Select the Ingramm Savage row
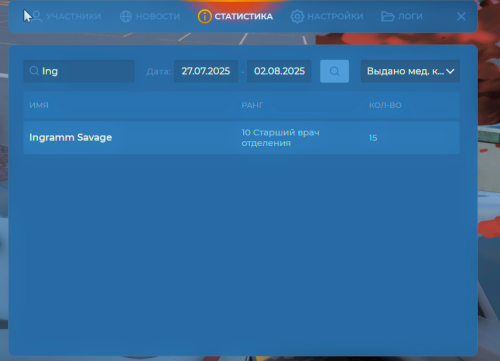Viewport: 500px width, 361px height. pyautogui.click(x=241, y=138)
